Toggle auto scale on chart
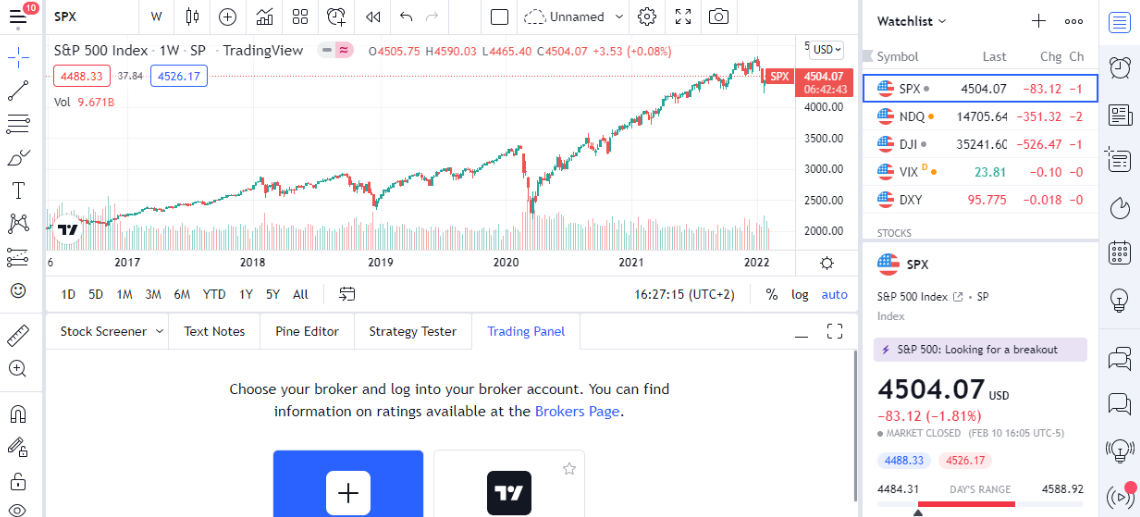1140x517 pixels. click(834, 294)
